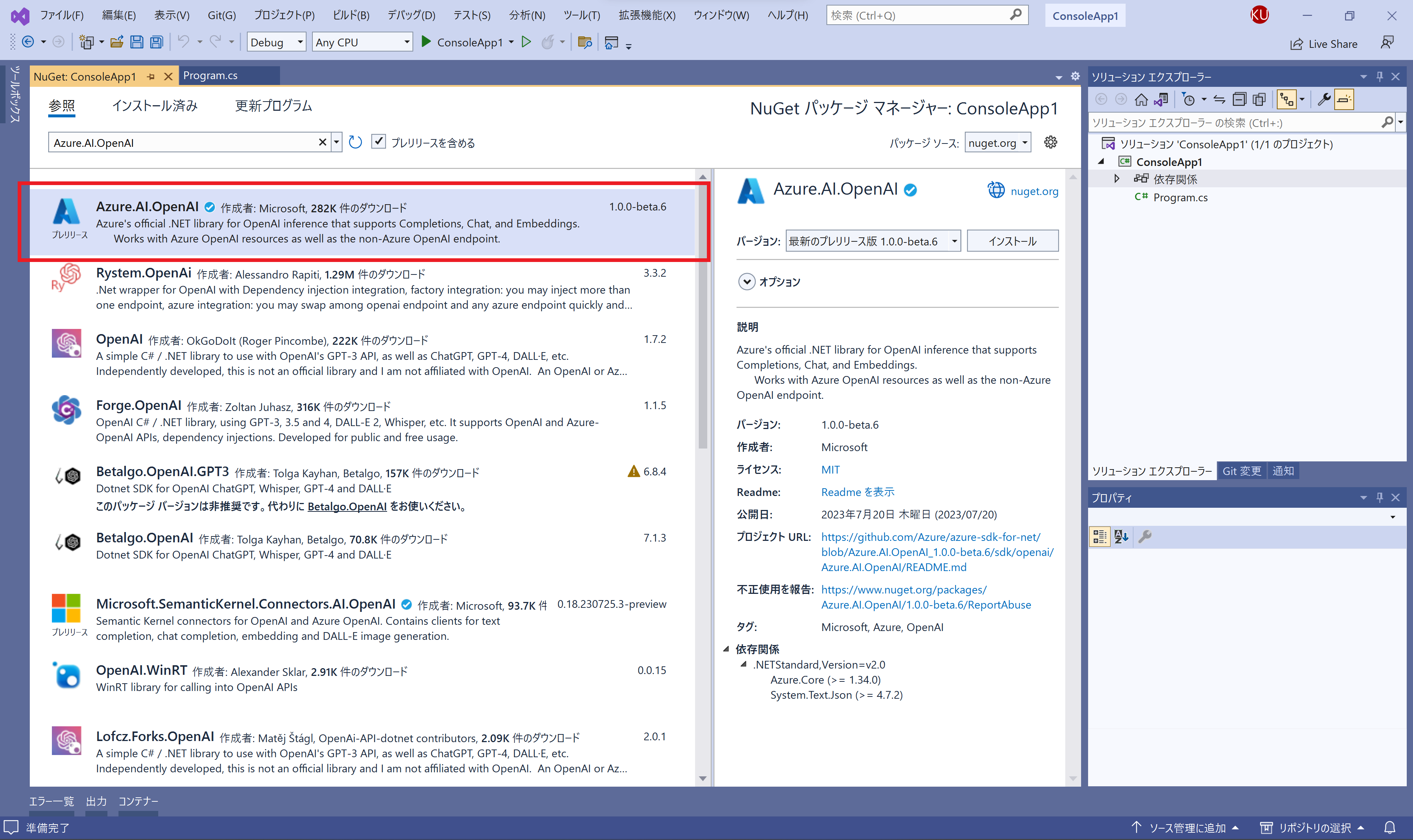1413x840 pixels.
Task: Toggle the プレリリースを含める checkbox
Action: tap(379, 142)
